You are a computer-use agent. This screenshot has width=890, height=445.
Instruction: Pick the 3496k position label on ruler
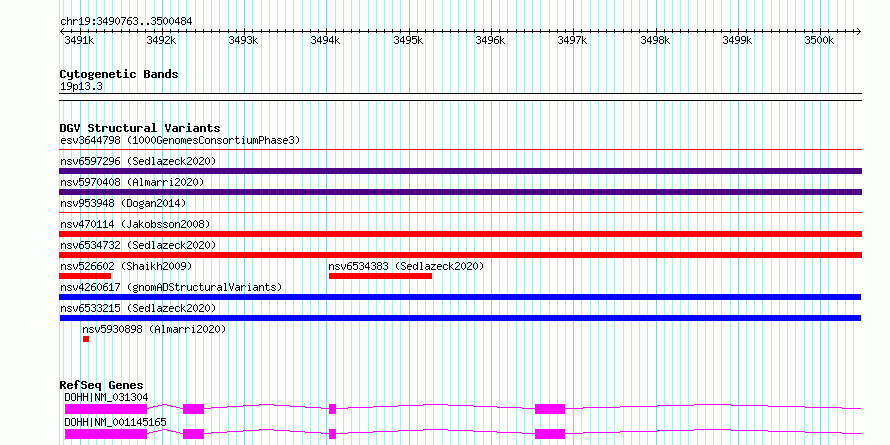490,40
